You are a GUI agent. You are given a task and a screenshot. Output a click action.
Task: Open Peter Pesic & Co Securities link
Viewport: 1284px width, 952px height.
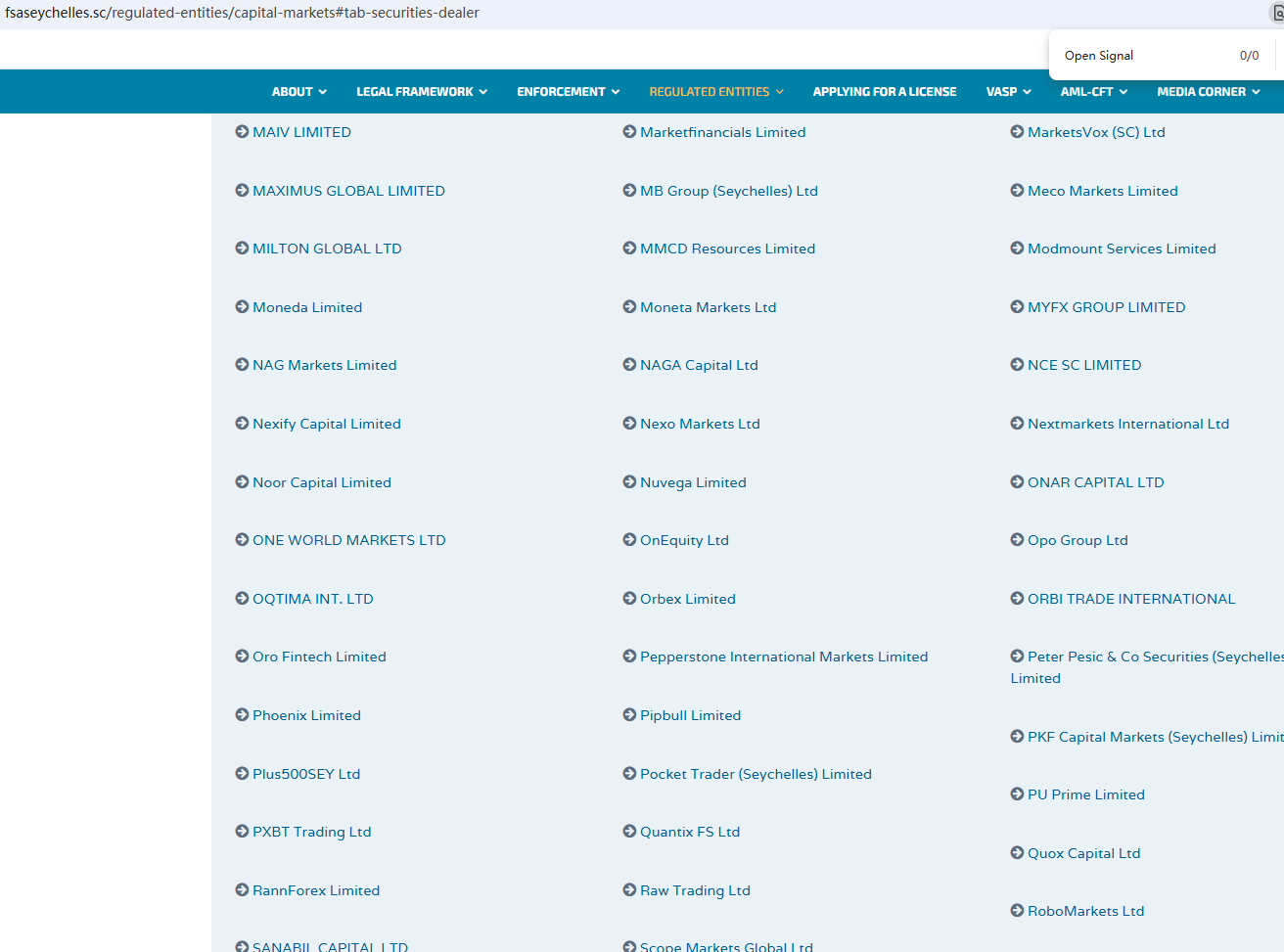(x=1147, y=667)
